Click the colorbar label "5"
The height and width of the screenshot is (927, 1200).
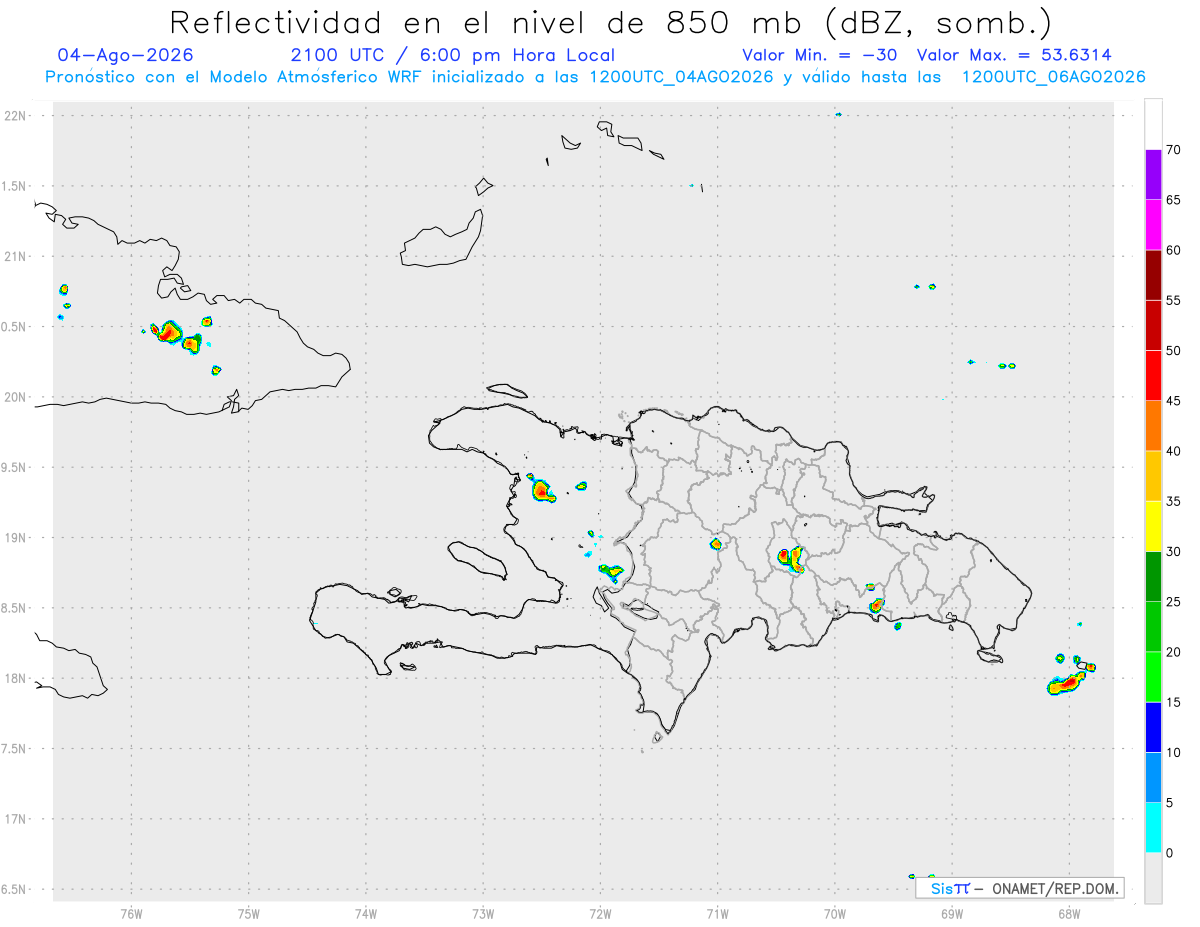[1169, 803]
